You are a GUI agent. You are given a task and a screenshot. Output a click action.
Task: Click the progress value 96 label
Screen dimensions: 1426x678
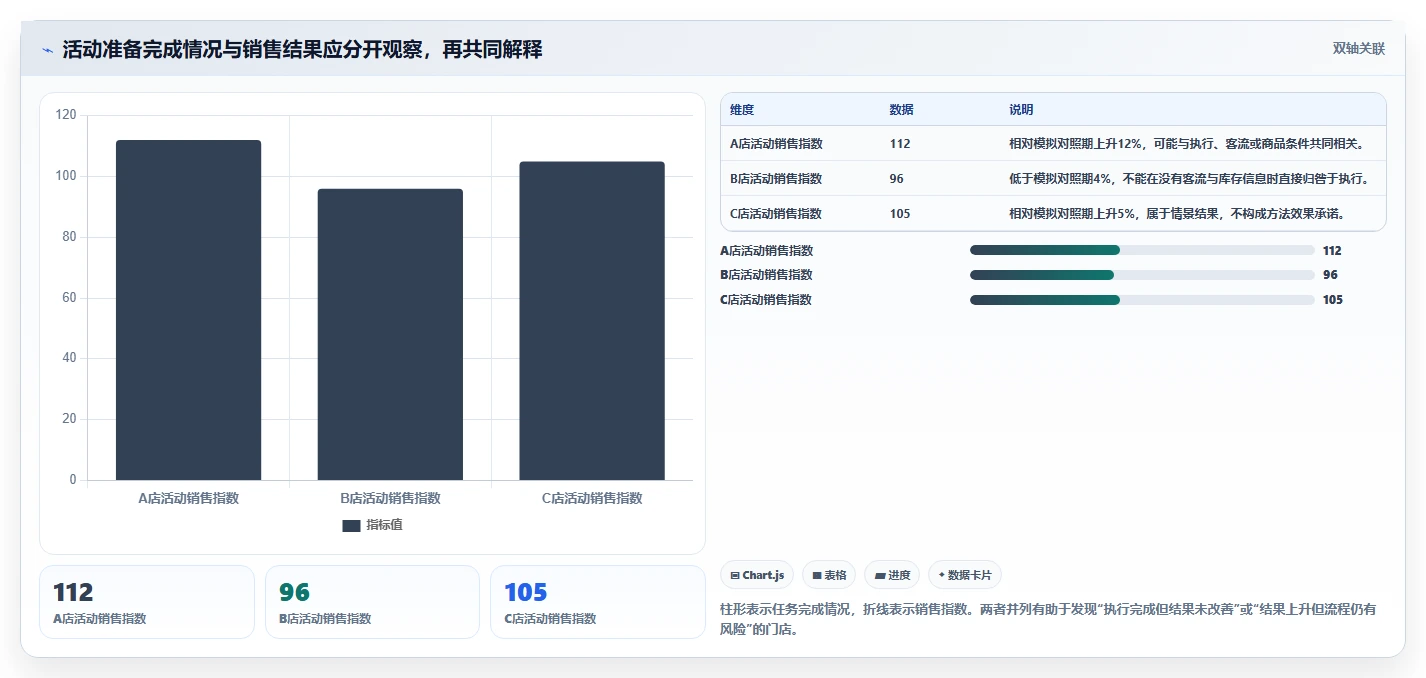(1330, 275)
